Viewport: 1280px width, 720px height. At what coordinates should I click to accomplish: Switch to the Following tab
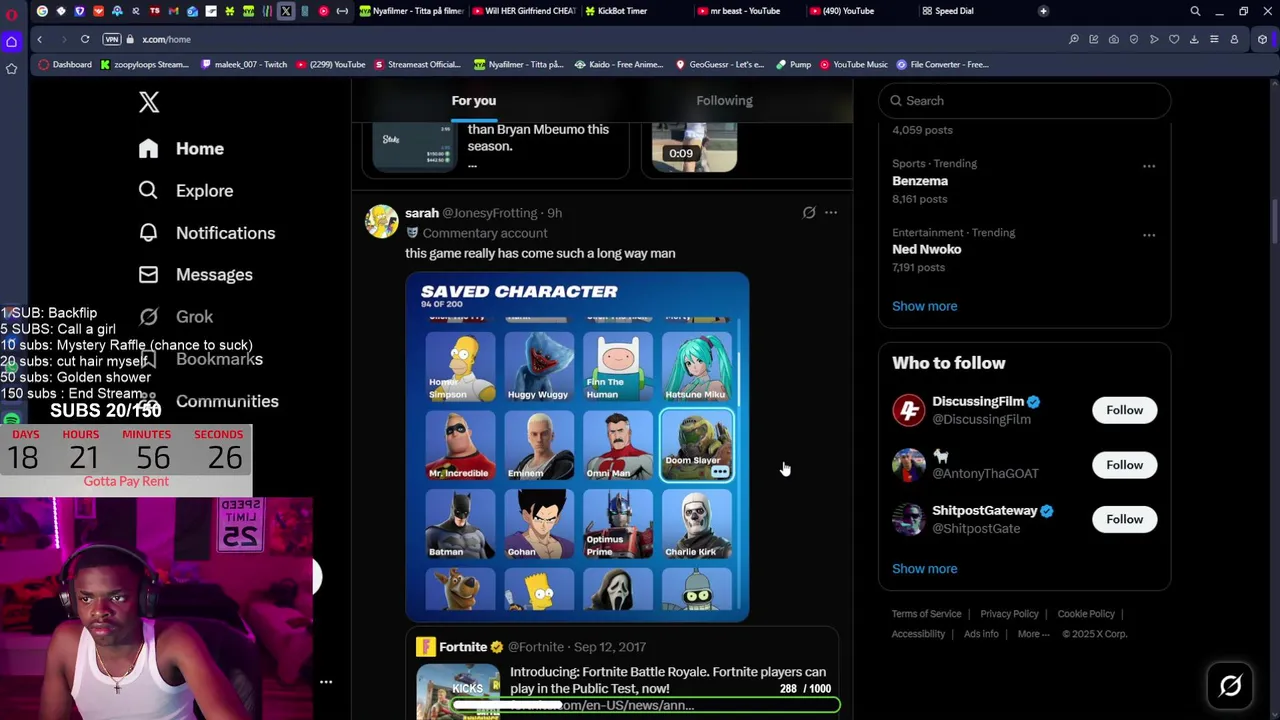pyautogui.click(x=725, y=100)
